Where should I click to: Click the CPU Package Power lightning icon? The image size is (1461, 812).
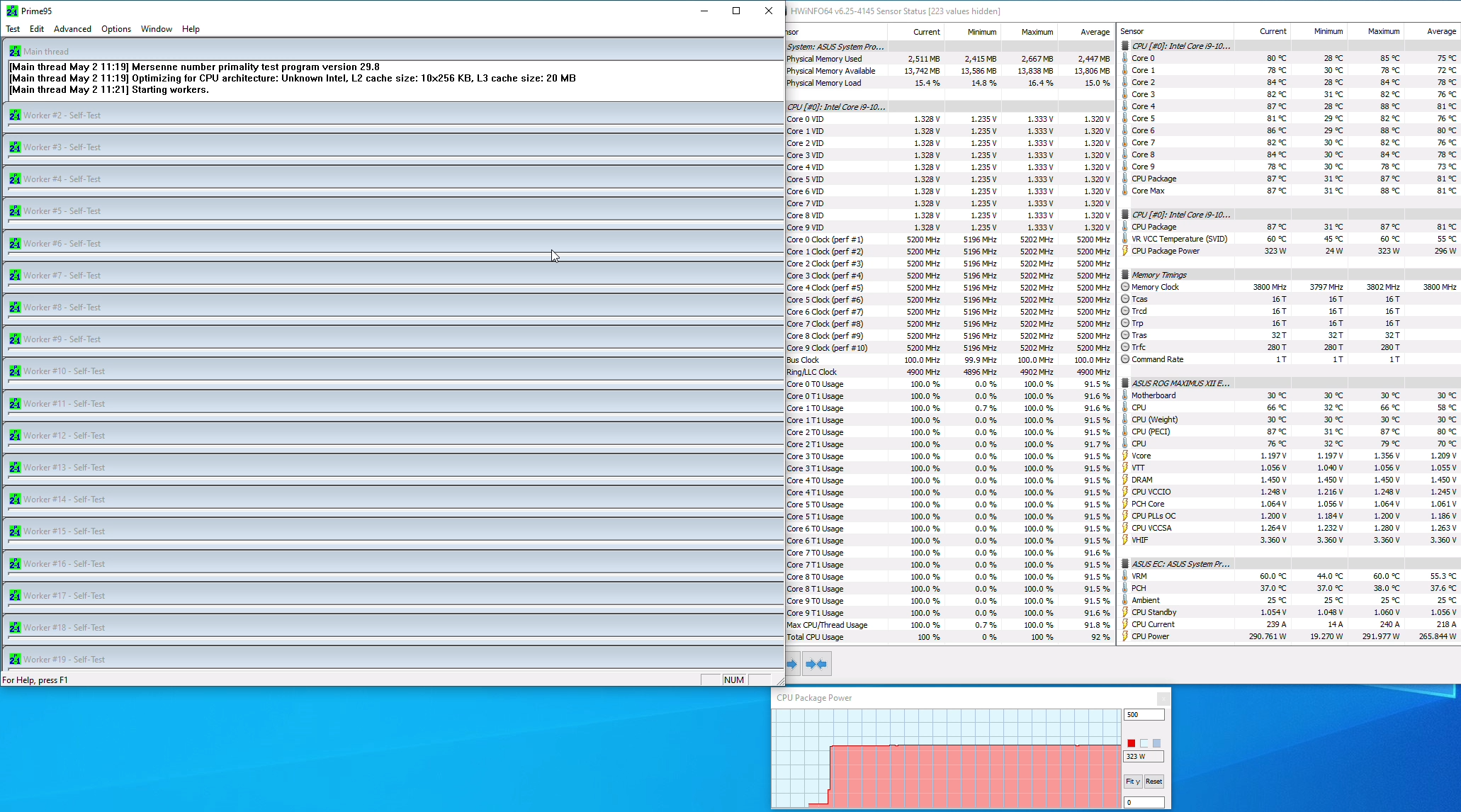click(1125, 251)
